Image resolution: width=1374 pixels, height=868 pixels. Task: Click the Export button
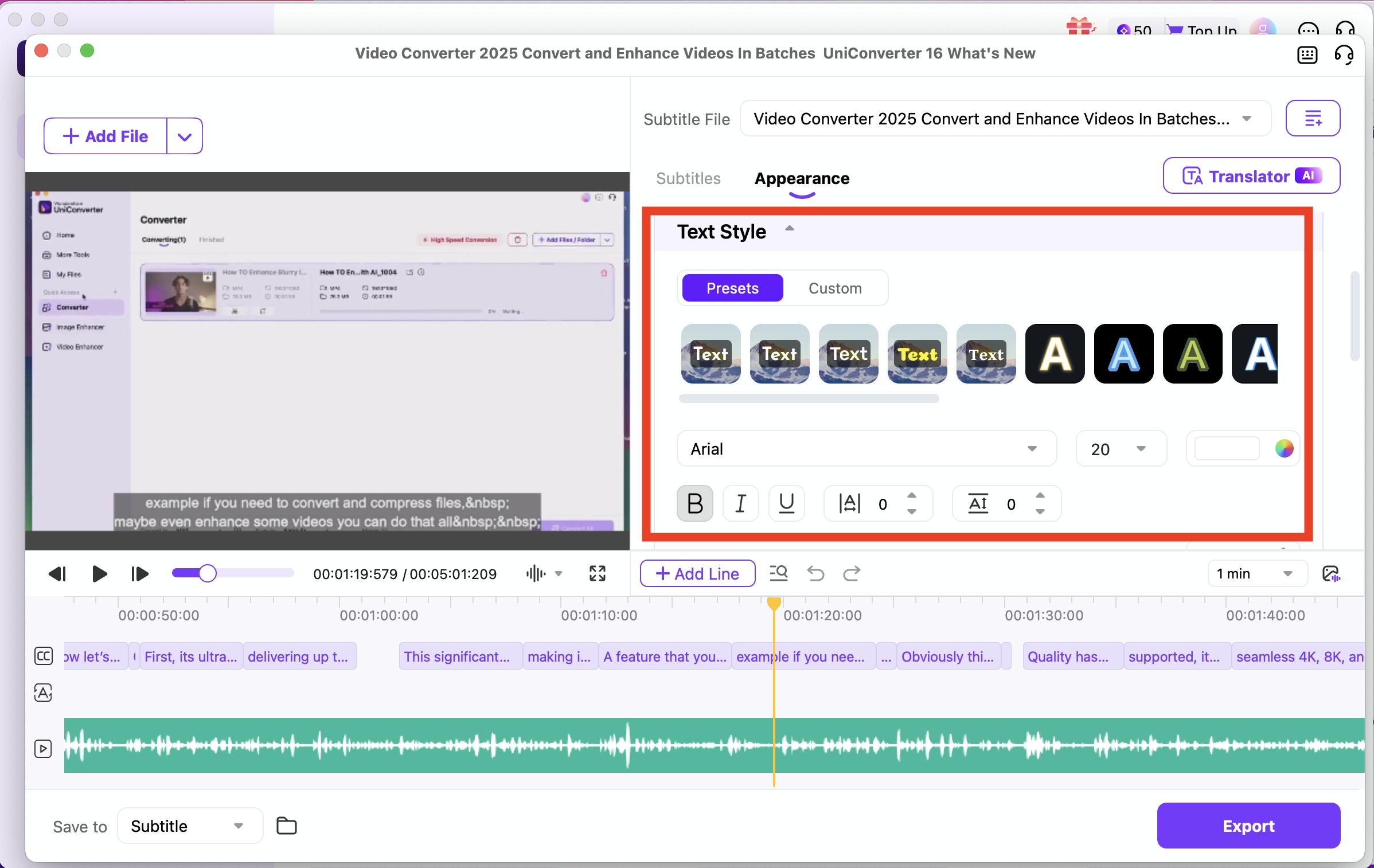[1248, 826]
